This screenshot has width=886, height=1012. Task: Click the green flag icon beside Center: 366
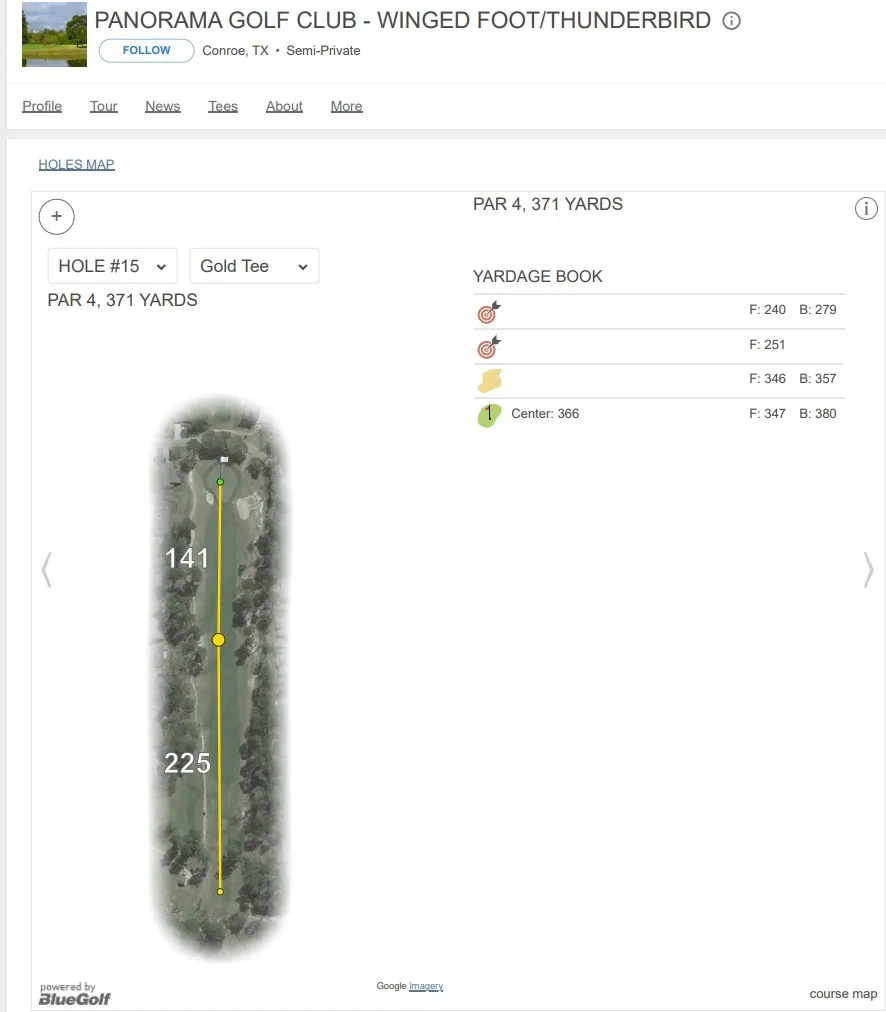pyautogui.click(x=488, y=415)
